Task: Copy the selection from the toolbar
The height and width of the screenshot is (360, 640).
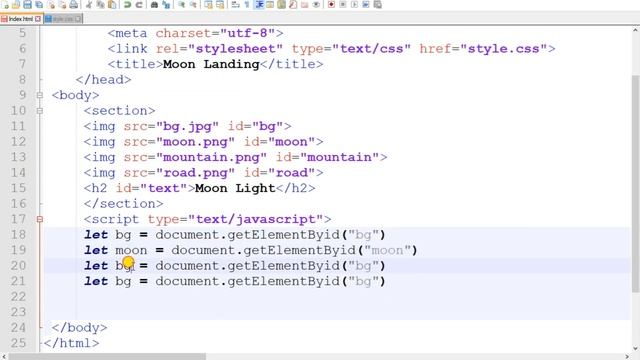Action: coord(100,5)
